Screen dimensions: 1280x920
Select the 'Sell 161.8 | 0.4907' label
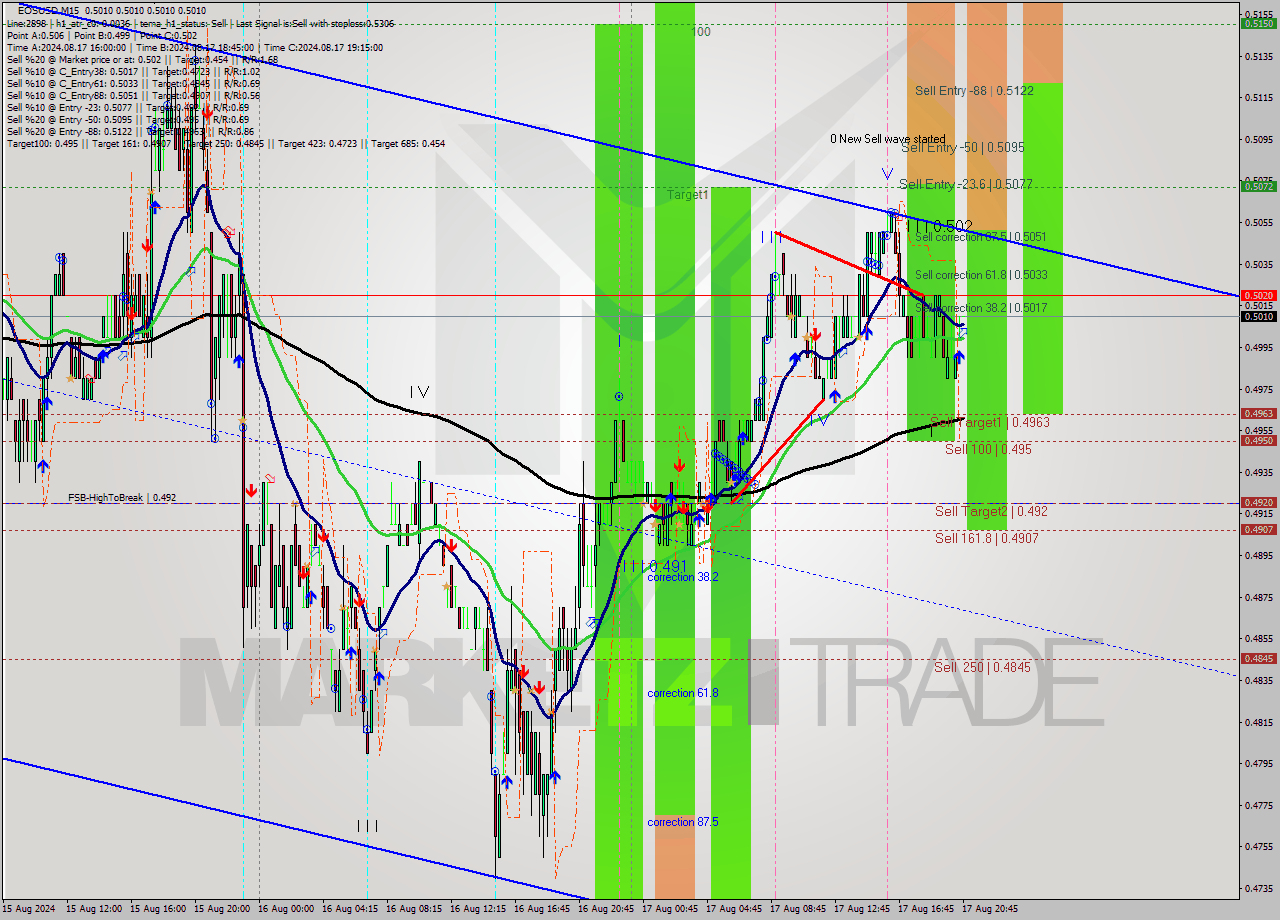(x=986, y=538)
